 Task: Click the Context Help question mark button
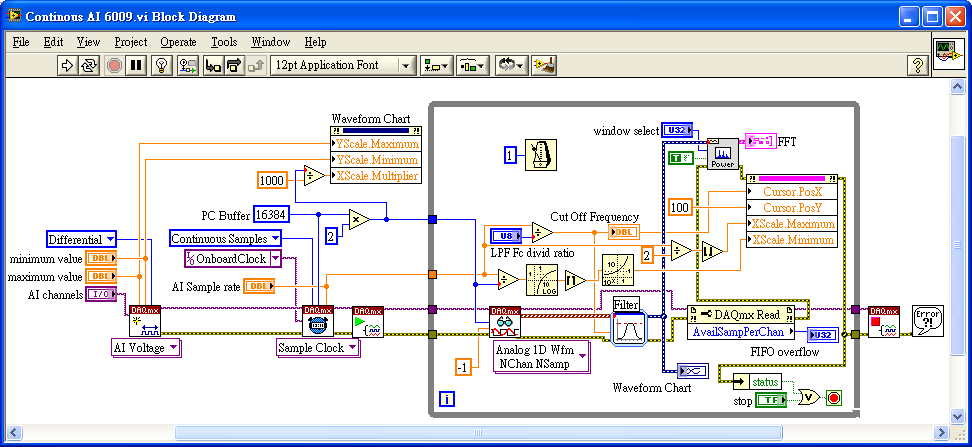(916, 65)
